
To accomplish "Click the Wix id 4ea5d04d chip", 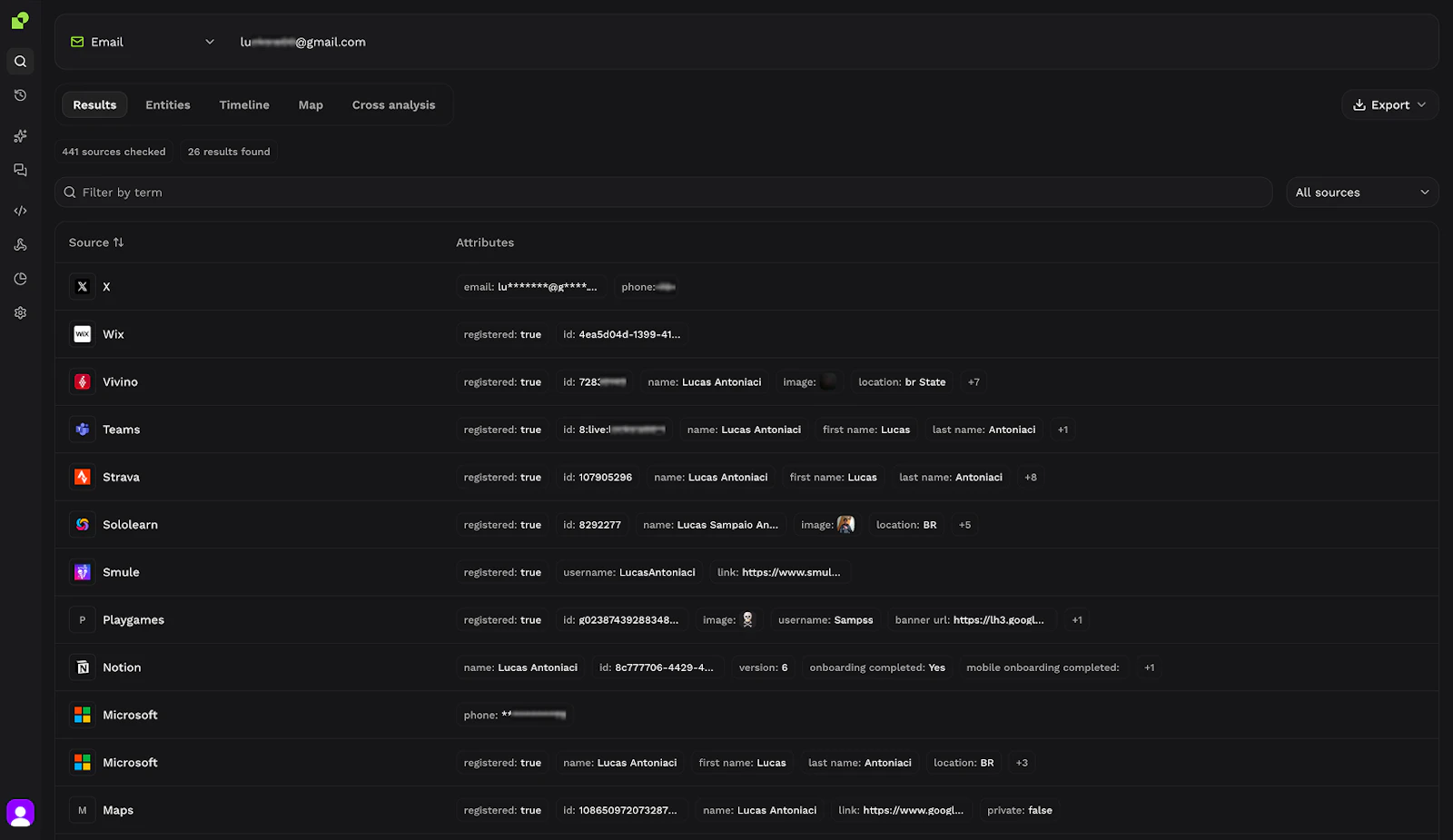I will pos(621,334).
